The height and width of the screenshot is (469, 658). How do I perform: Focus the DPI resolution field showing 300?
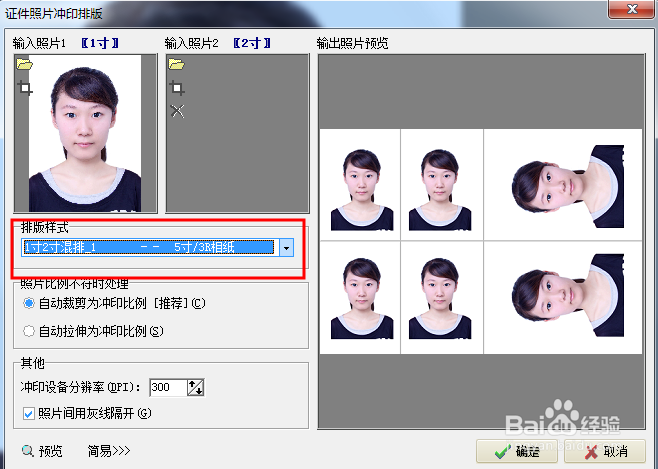point(168,387)
